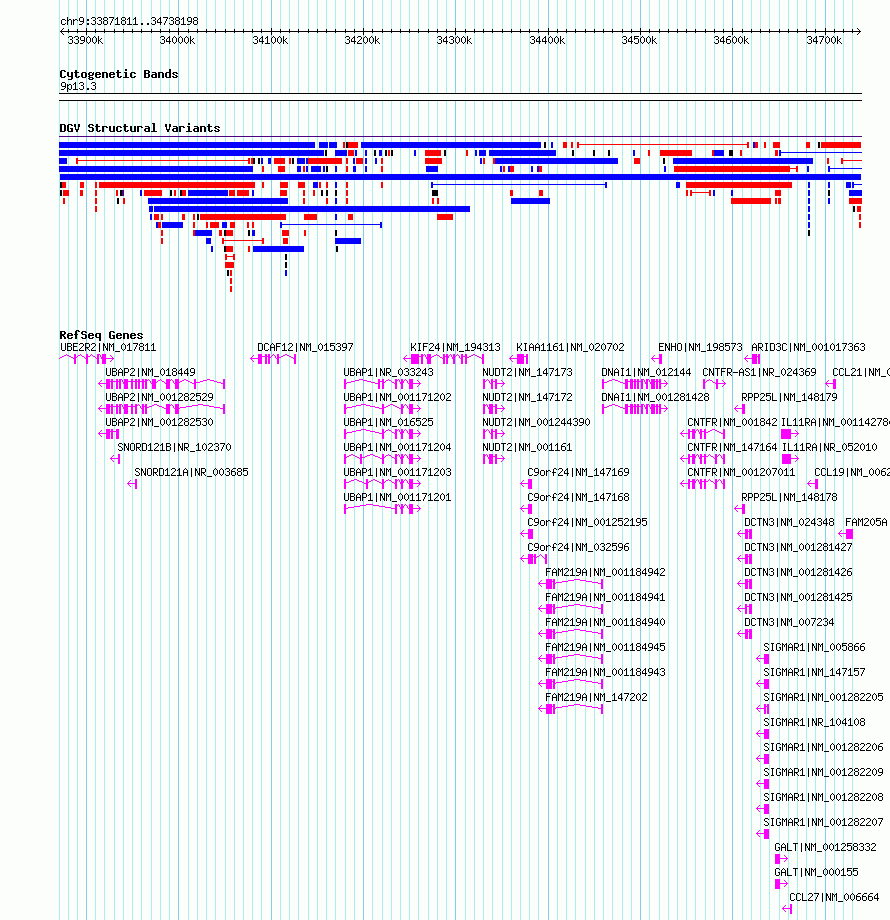Select the RPP25L|NM_148179 transcript label

tap(789, 397)
